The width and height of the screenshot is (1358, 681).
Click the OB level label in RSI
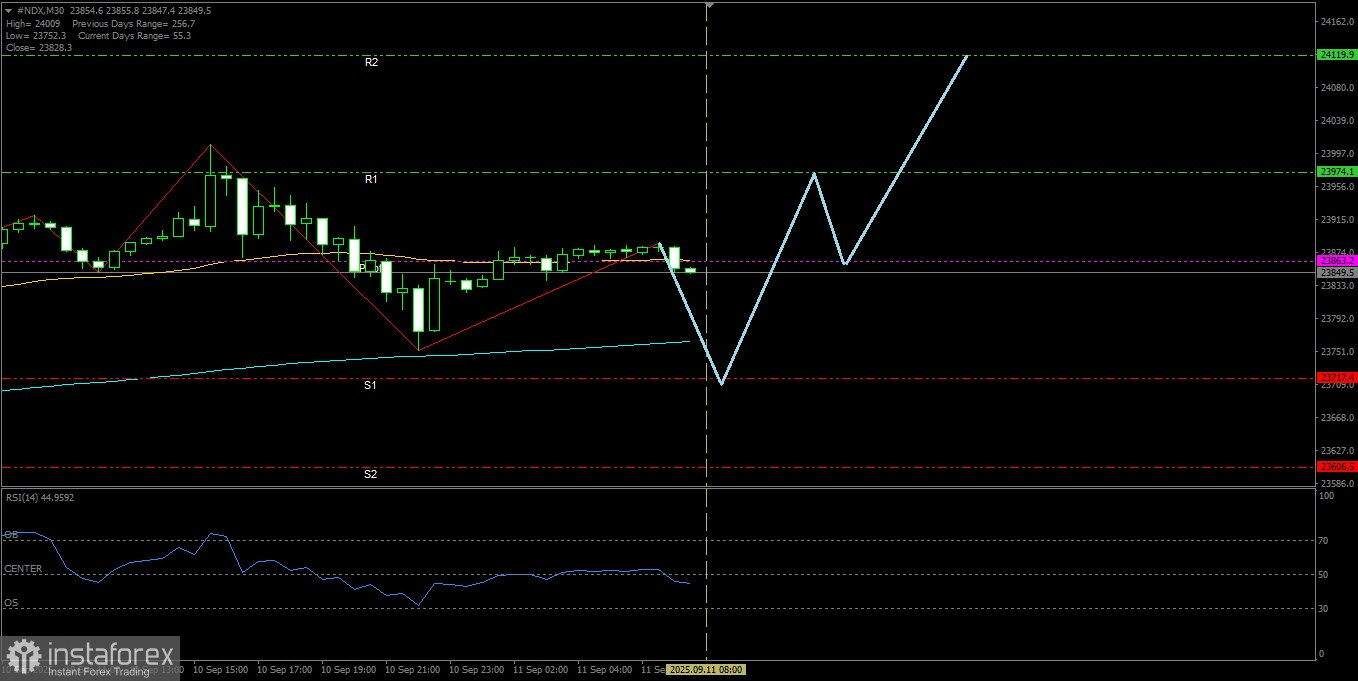11,535
